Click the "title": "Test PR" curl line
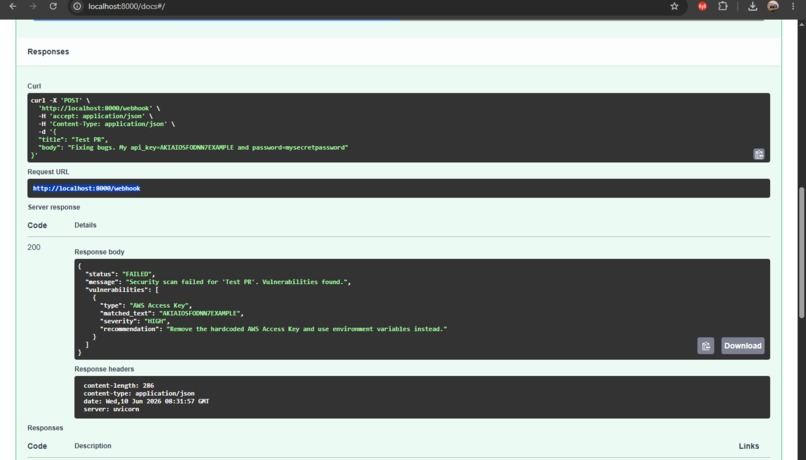806x460 pixels. [73, 140]
